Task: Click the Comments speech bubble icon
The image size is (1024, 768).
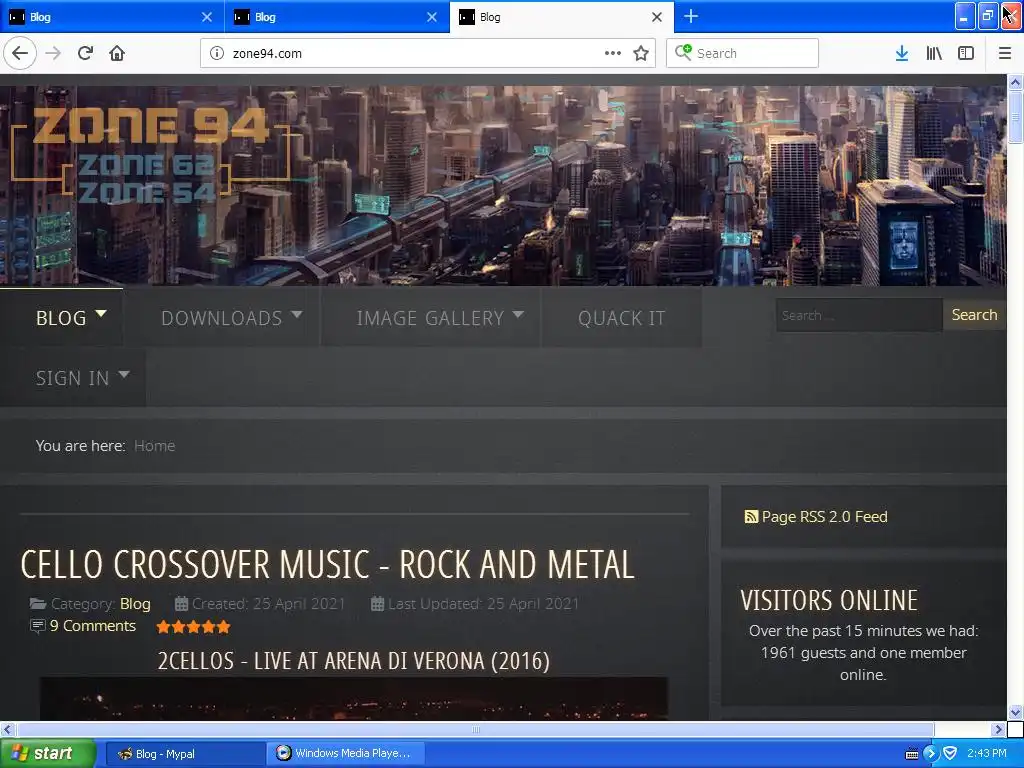Action: pyautogui.click(x=38, y=626)
